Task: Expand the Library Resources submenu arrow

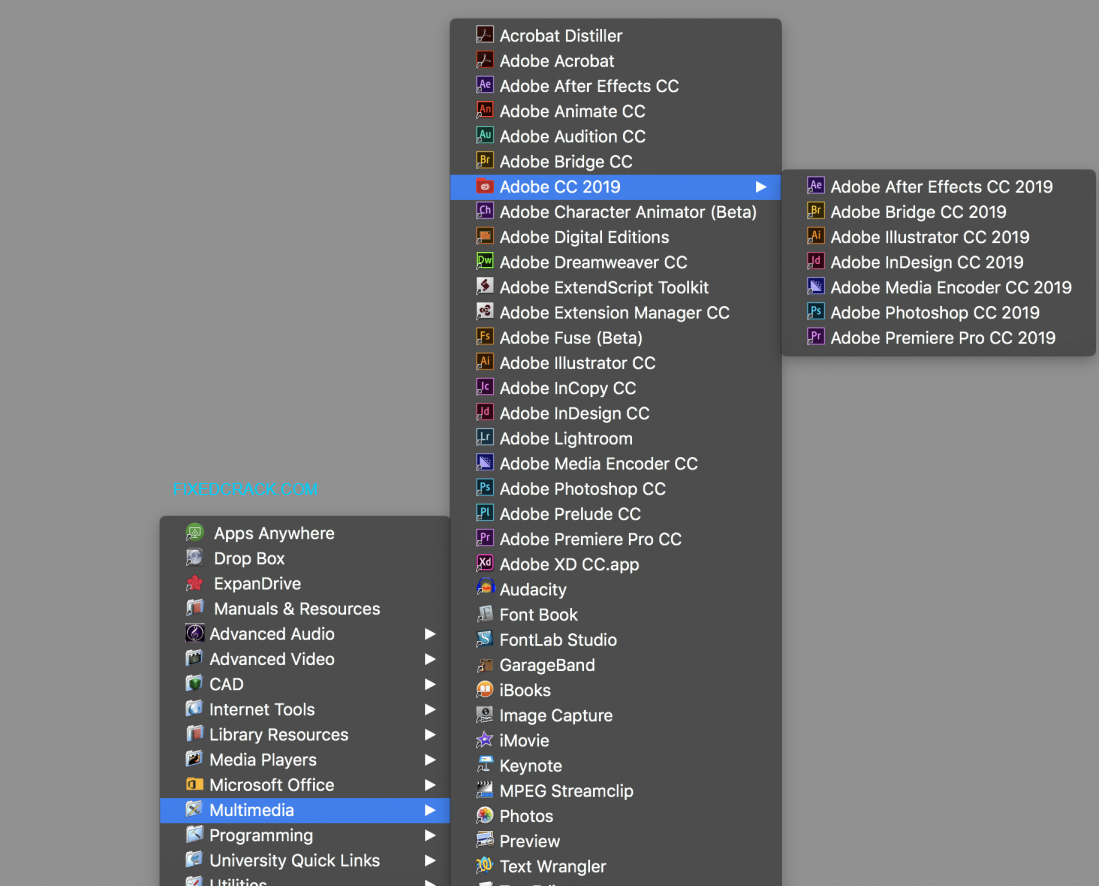Action: (x=430, y=735)
